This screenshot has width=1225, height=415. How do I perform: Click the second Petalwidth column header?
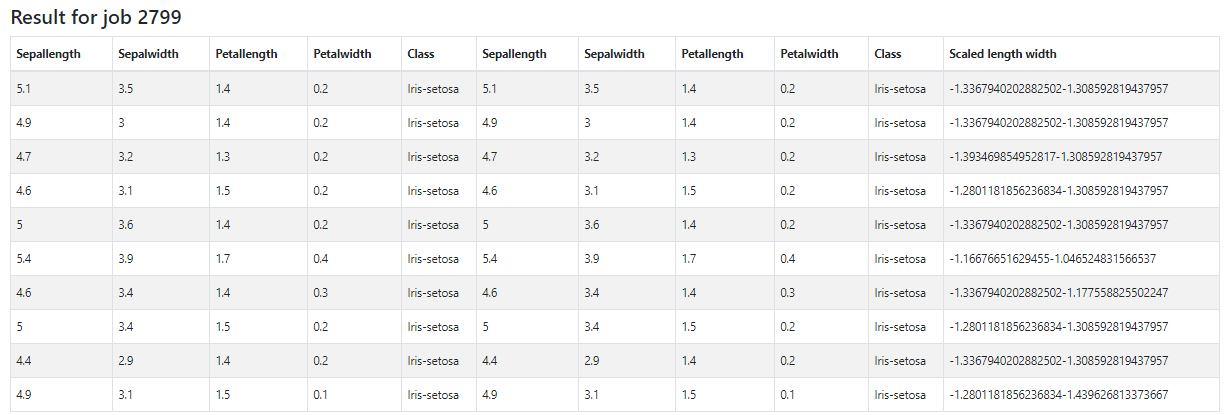(x=809, y=54)
